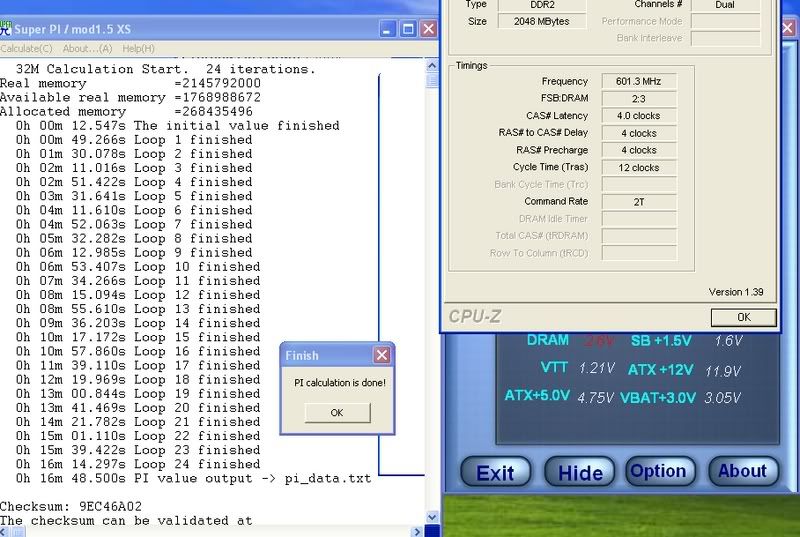Click the Available real memory line

(x=130, y=97)
